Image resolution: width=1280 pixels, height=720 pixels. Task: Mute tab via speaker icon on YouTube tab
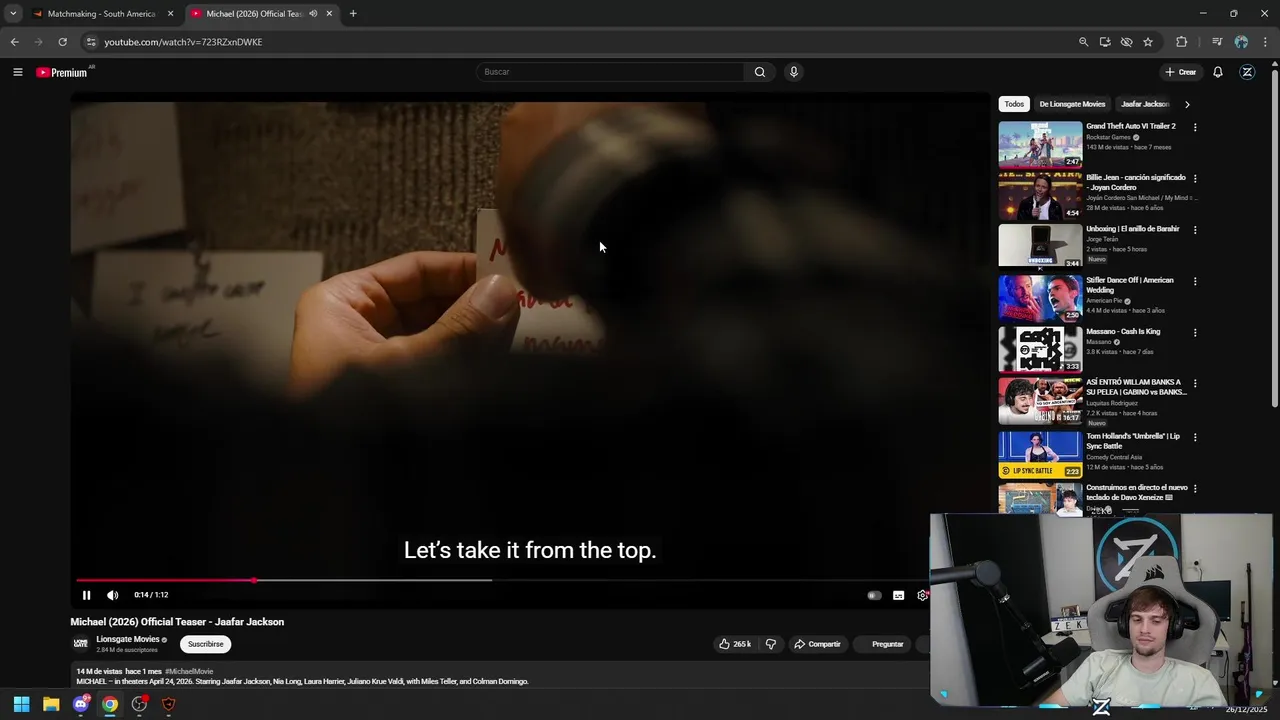click(313, 14)
